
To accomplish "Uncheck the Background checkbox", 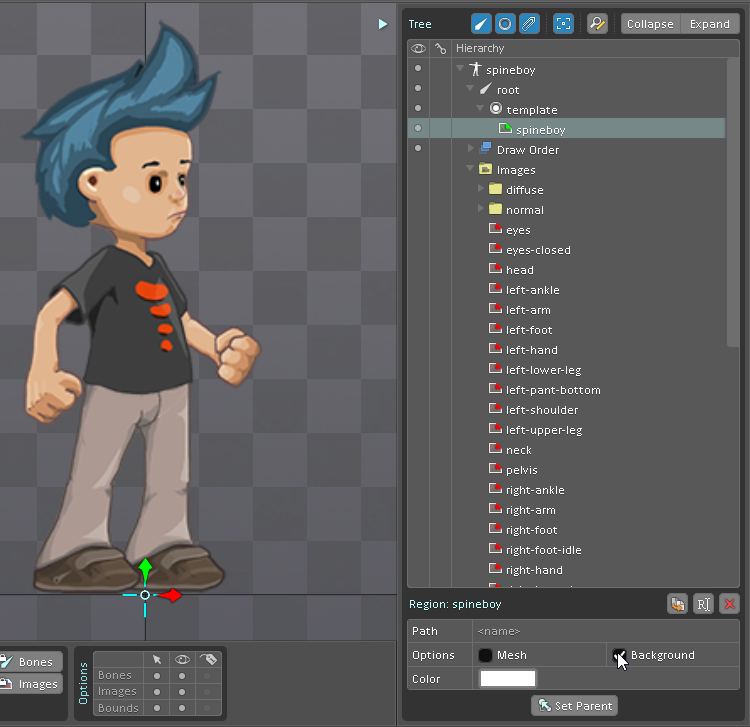I will click(619, 655).
